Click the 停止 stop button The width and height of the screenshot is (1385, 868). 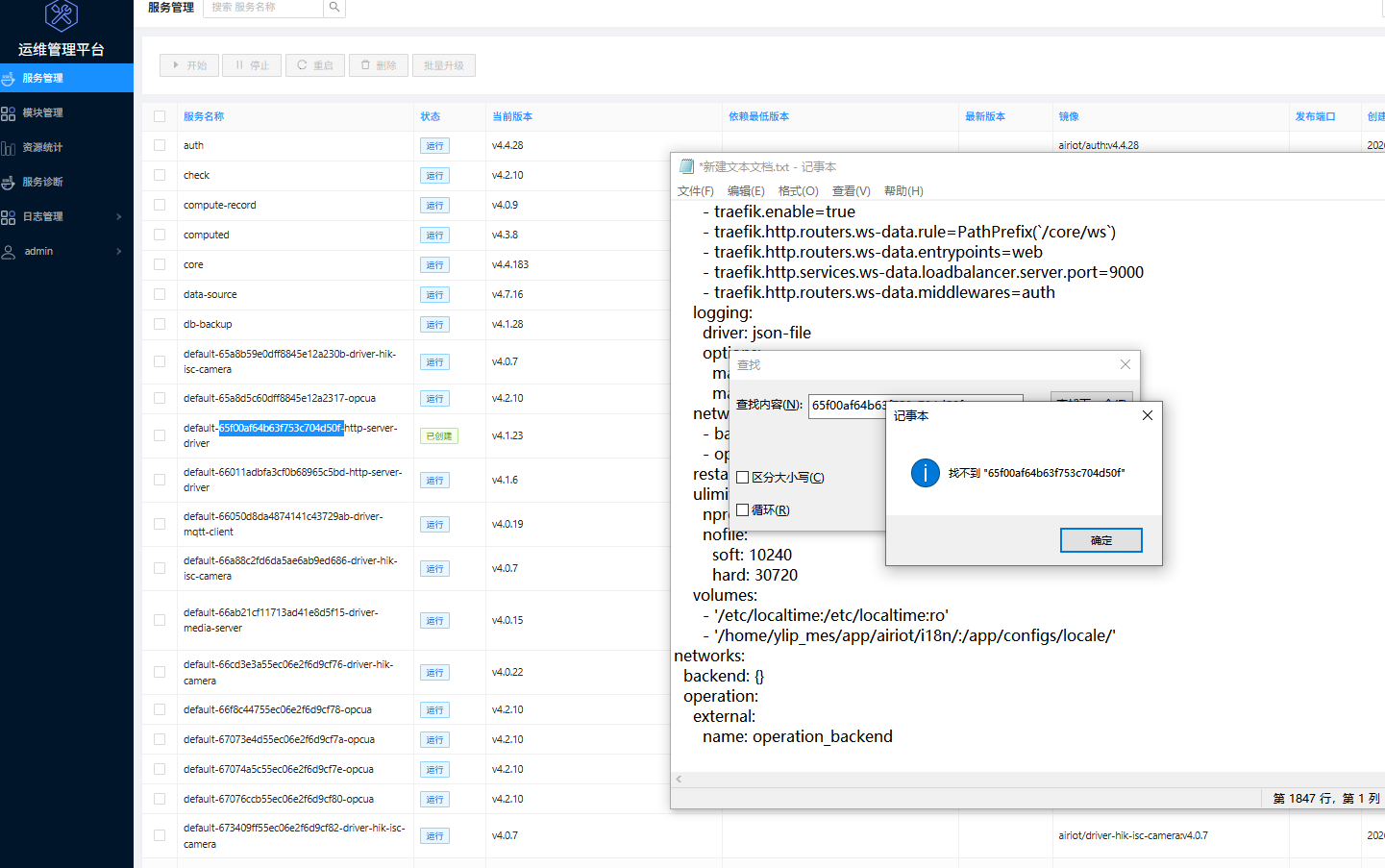pos(252,65)
